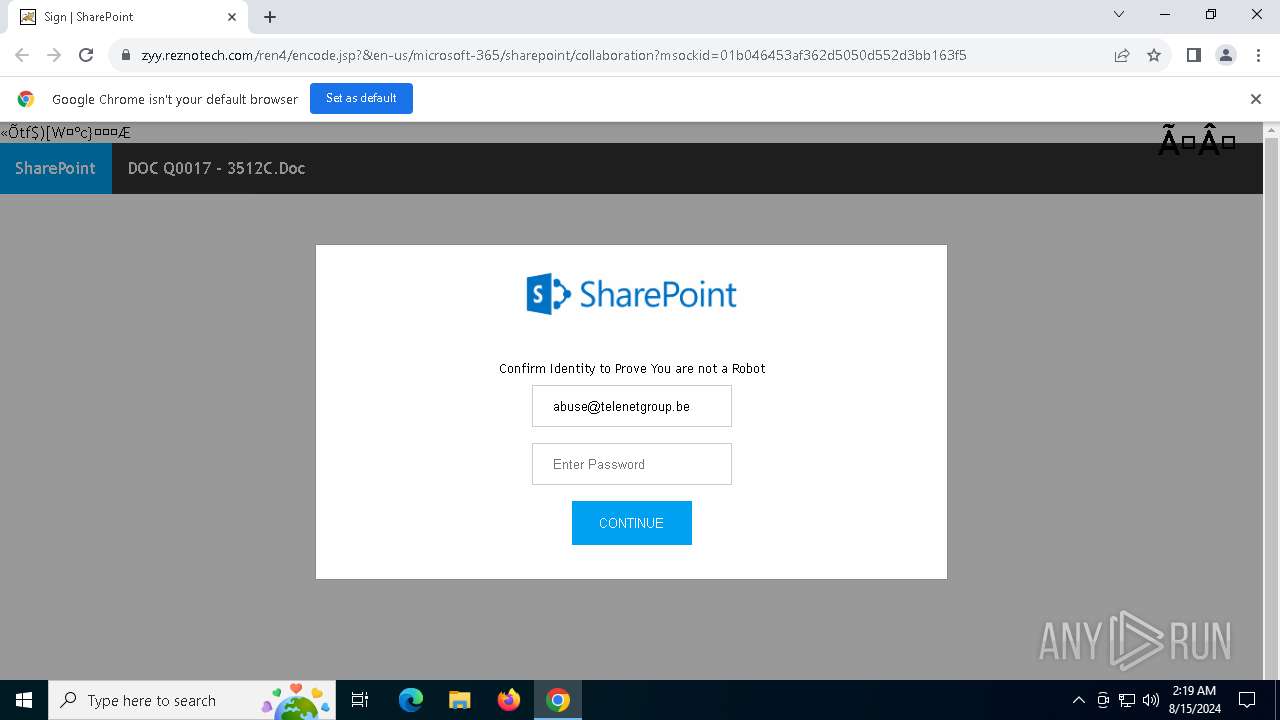Switch to Chrome in the taskbar
The image size is (1280, 720).
pyautogui.click(x=558, y=700)
